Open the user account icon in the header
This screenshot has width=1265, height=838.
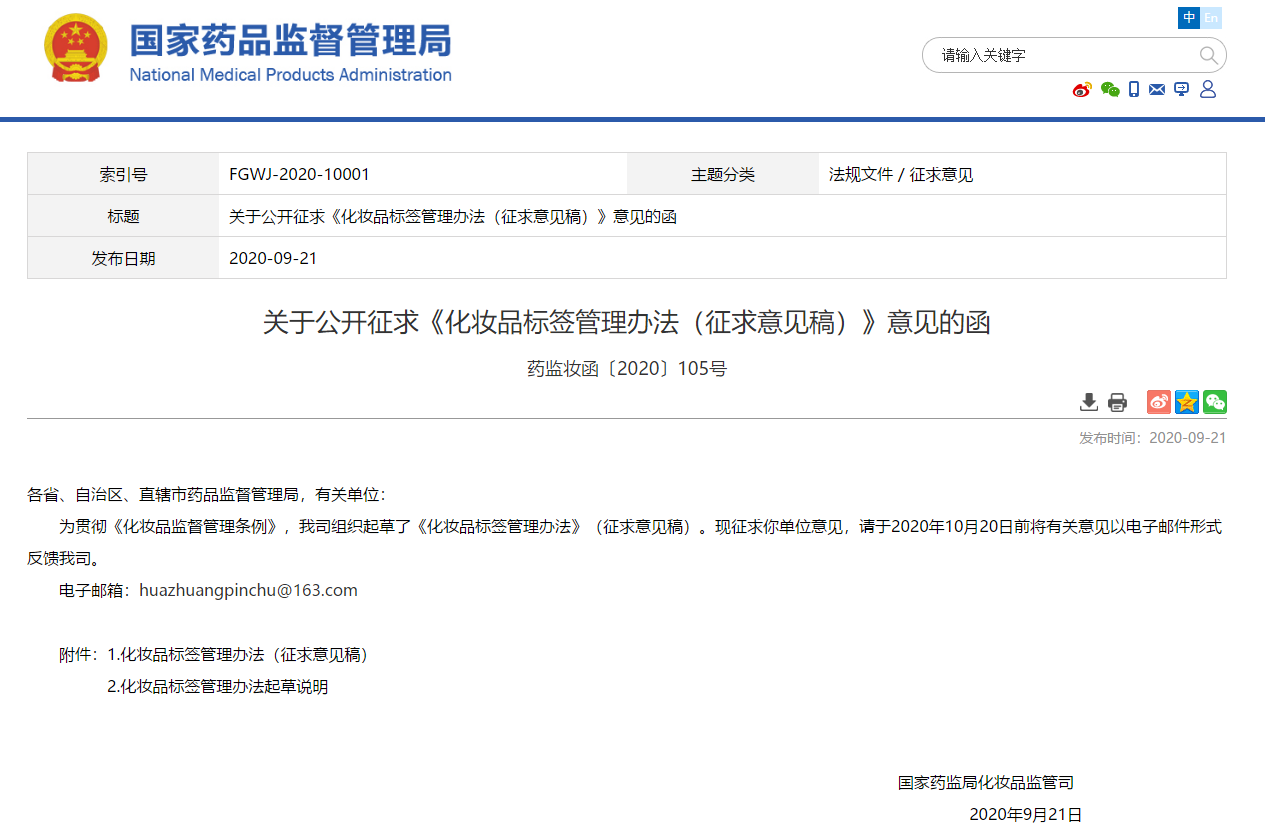coord(1208,90)
